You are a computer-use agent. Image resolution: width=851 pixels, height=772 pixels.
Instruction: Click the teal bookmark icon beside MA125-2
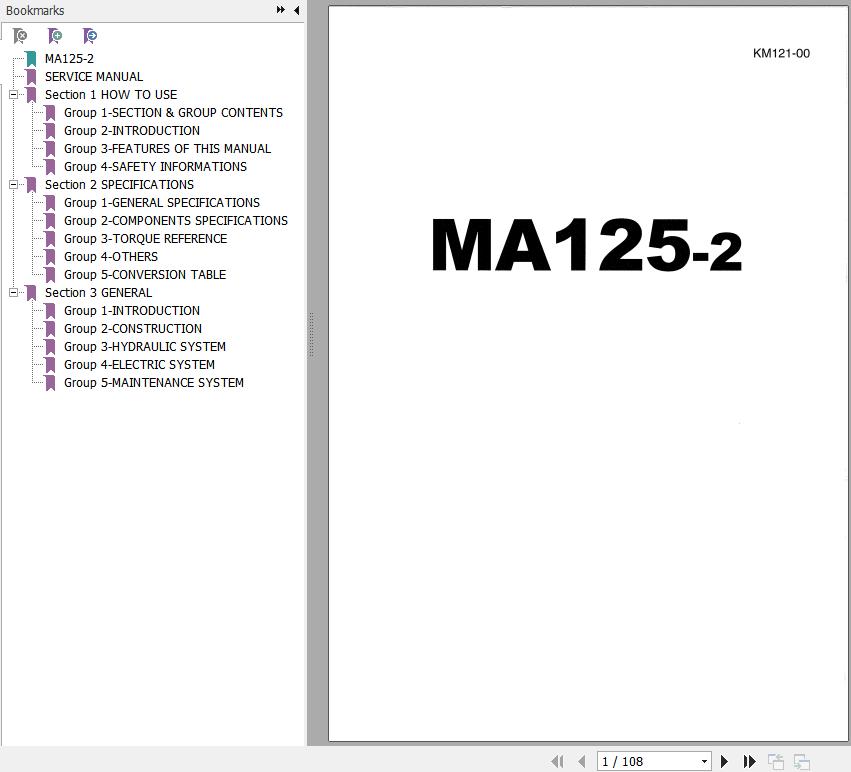(31, 59)
